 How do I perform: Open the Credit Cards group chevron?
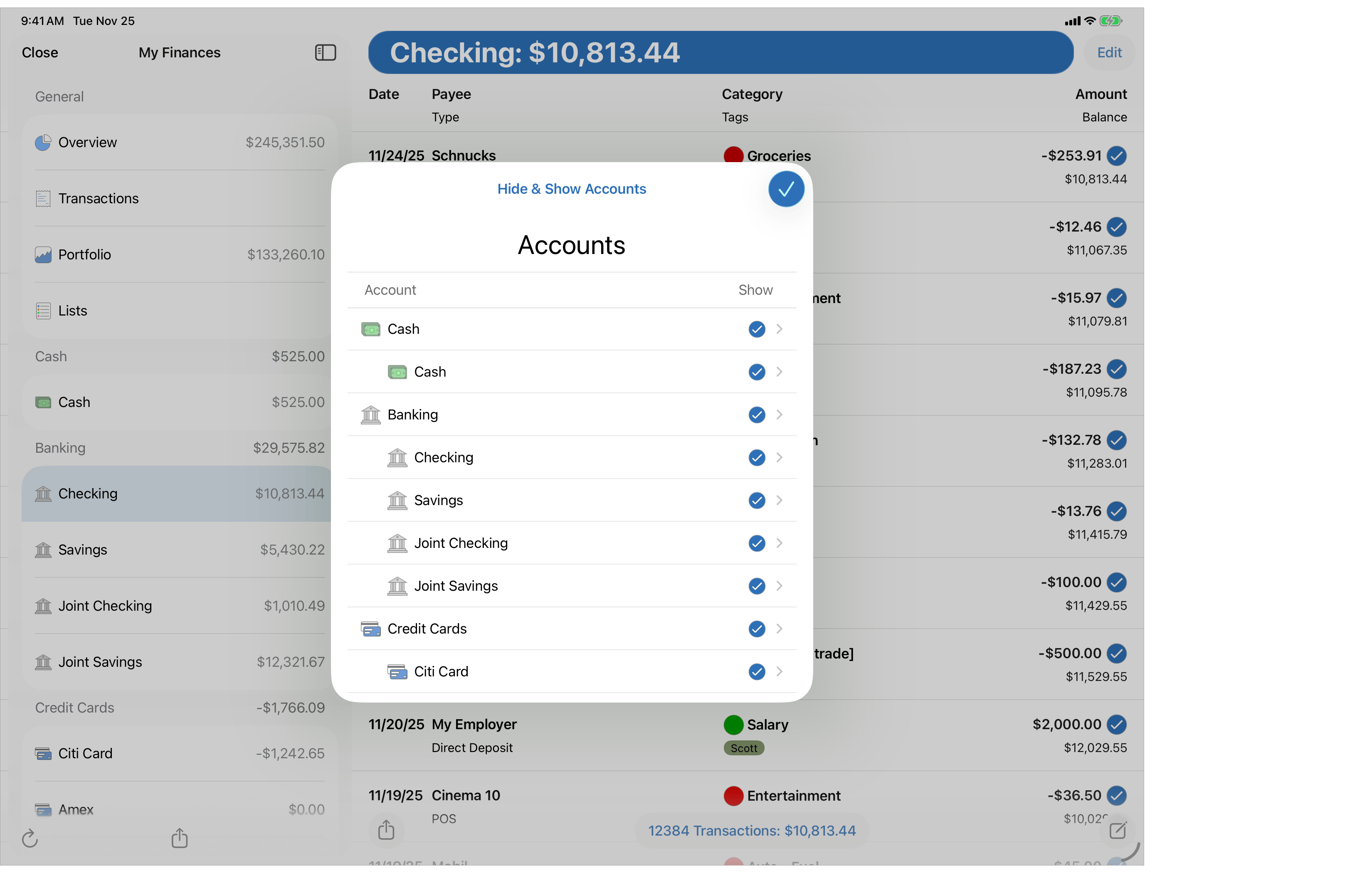point(780,629)
